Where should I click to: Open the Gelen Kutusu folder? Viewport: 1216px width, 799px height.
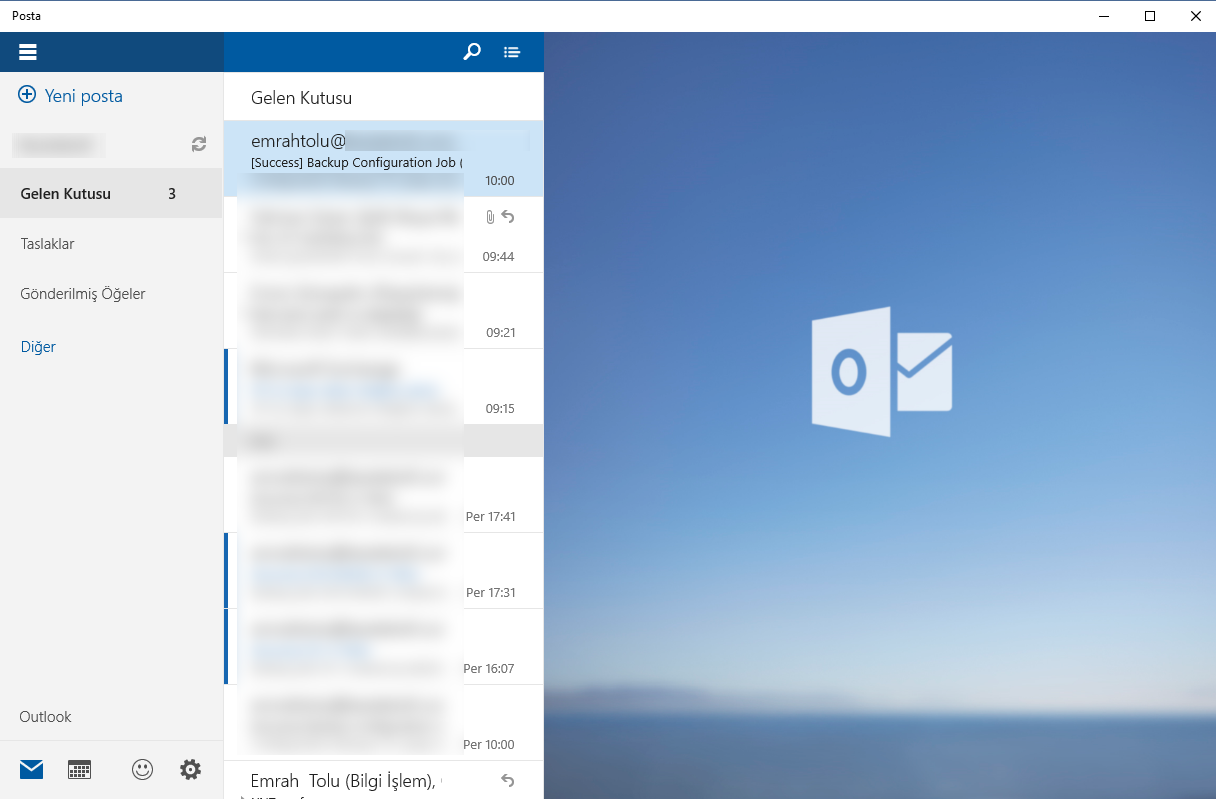click(111, 194)
